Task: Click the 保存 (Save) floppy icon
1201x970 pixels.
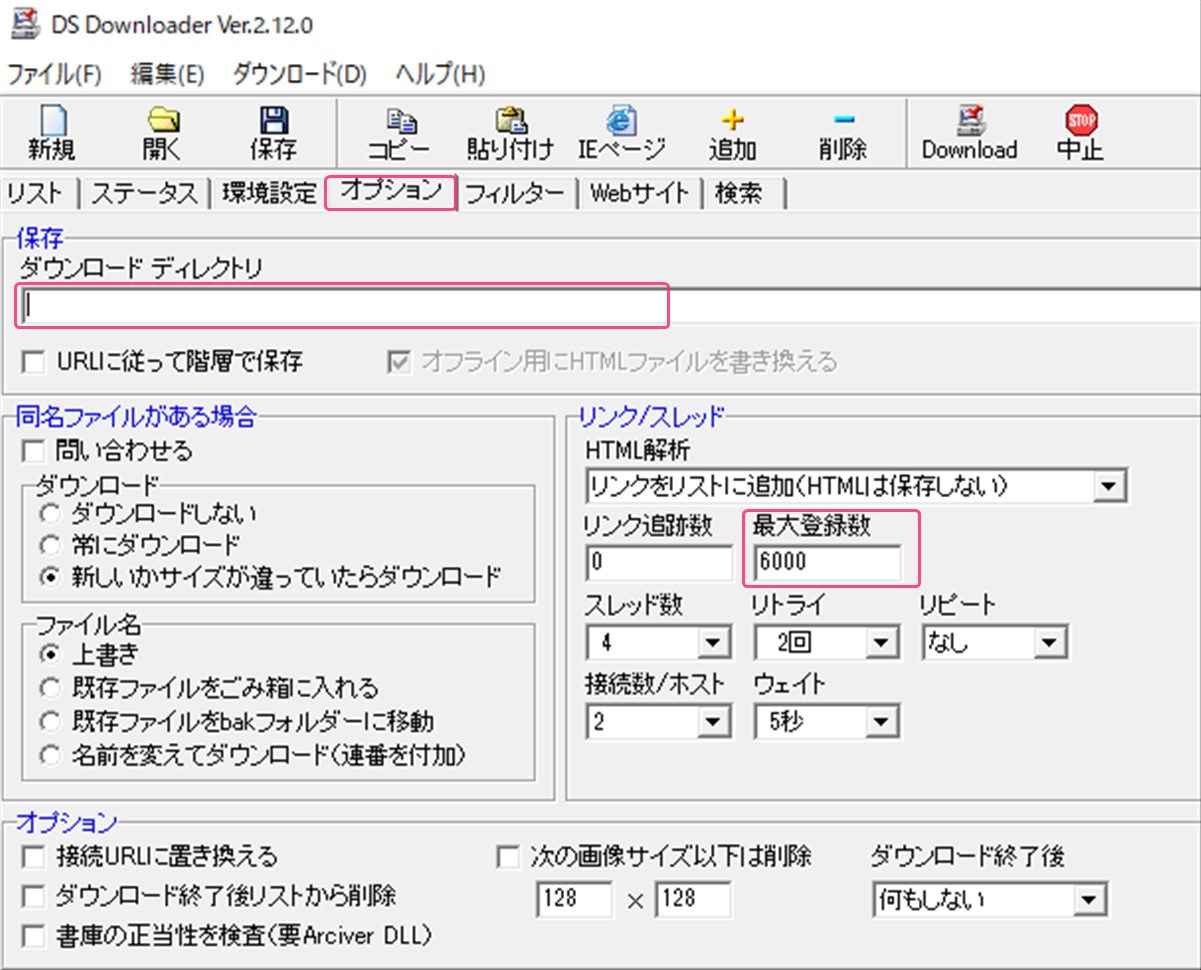Action: tap(273, 120)
